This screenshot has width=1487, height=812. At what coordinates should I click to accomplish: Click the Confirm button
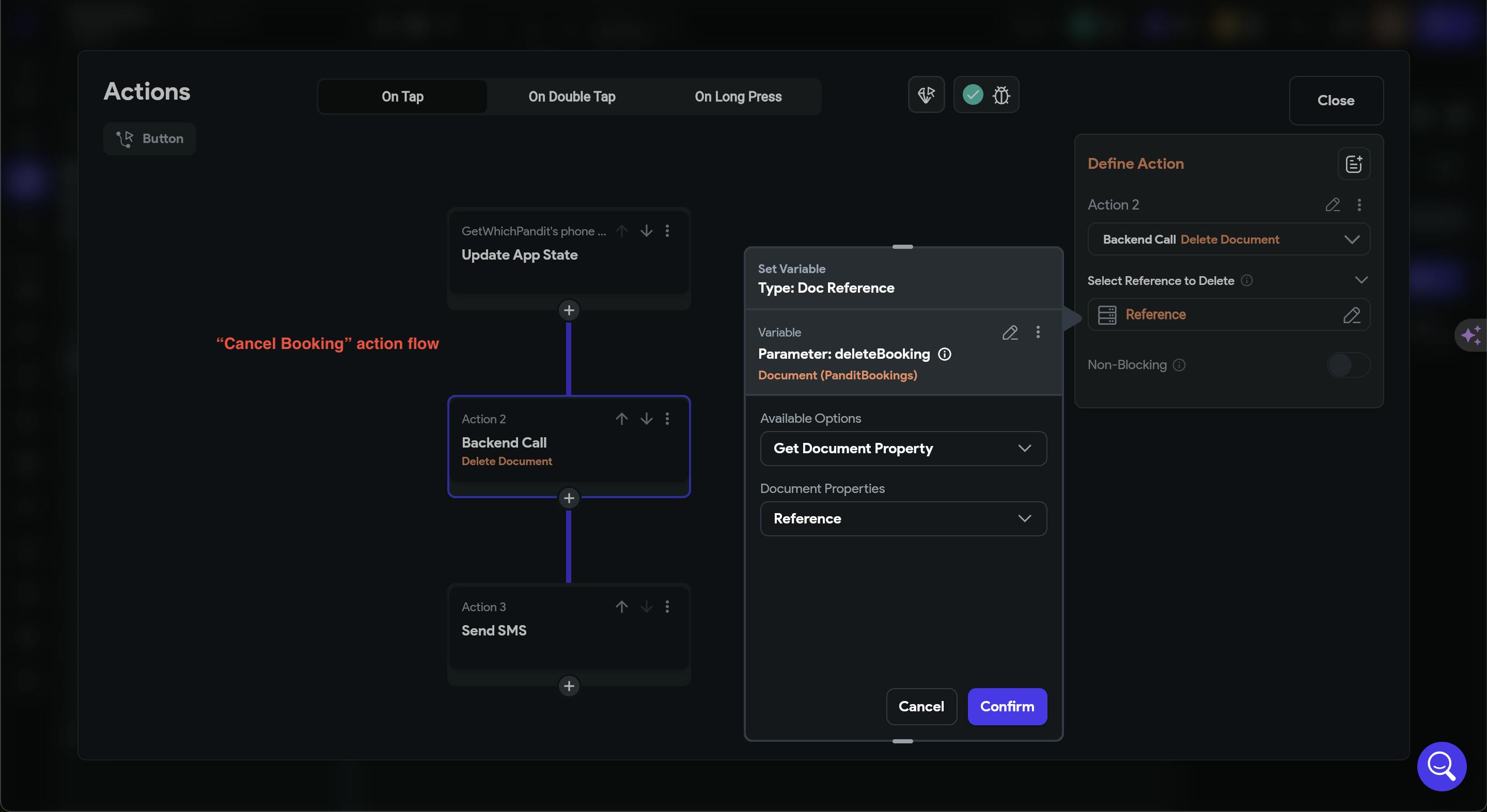[1007, 706]
